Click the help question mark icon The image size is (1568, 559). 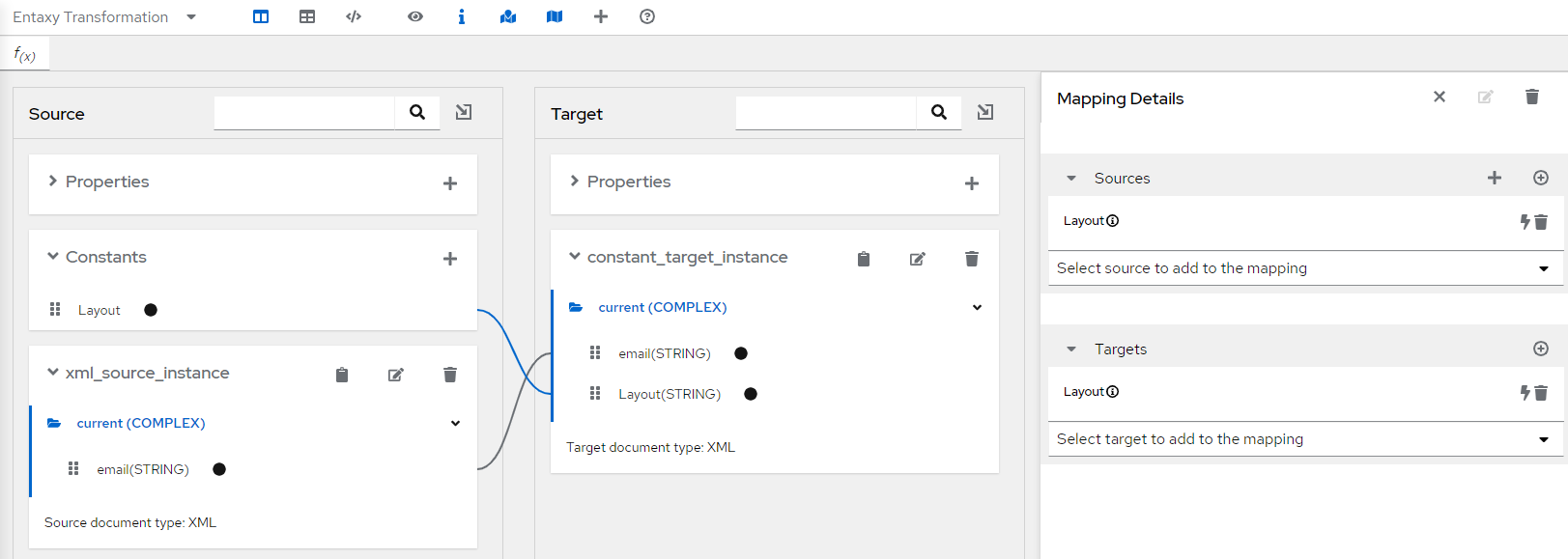pos(647,16)
